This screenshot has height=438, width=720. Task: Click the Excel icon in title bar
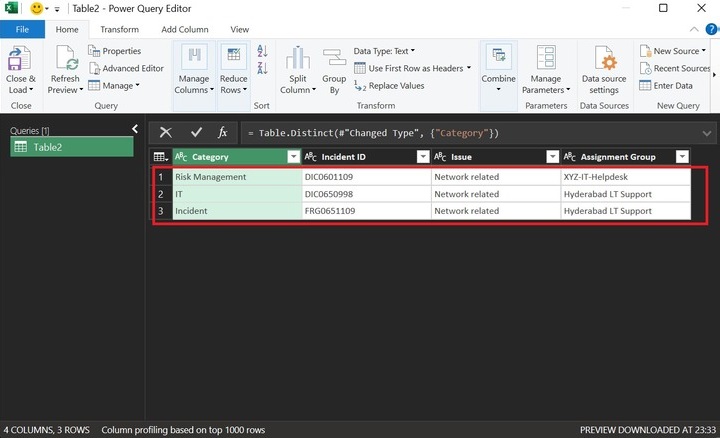tap(11, 8)
